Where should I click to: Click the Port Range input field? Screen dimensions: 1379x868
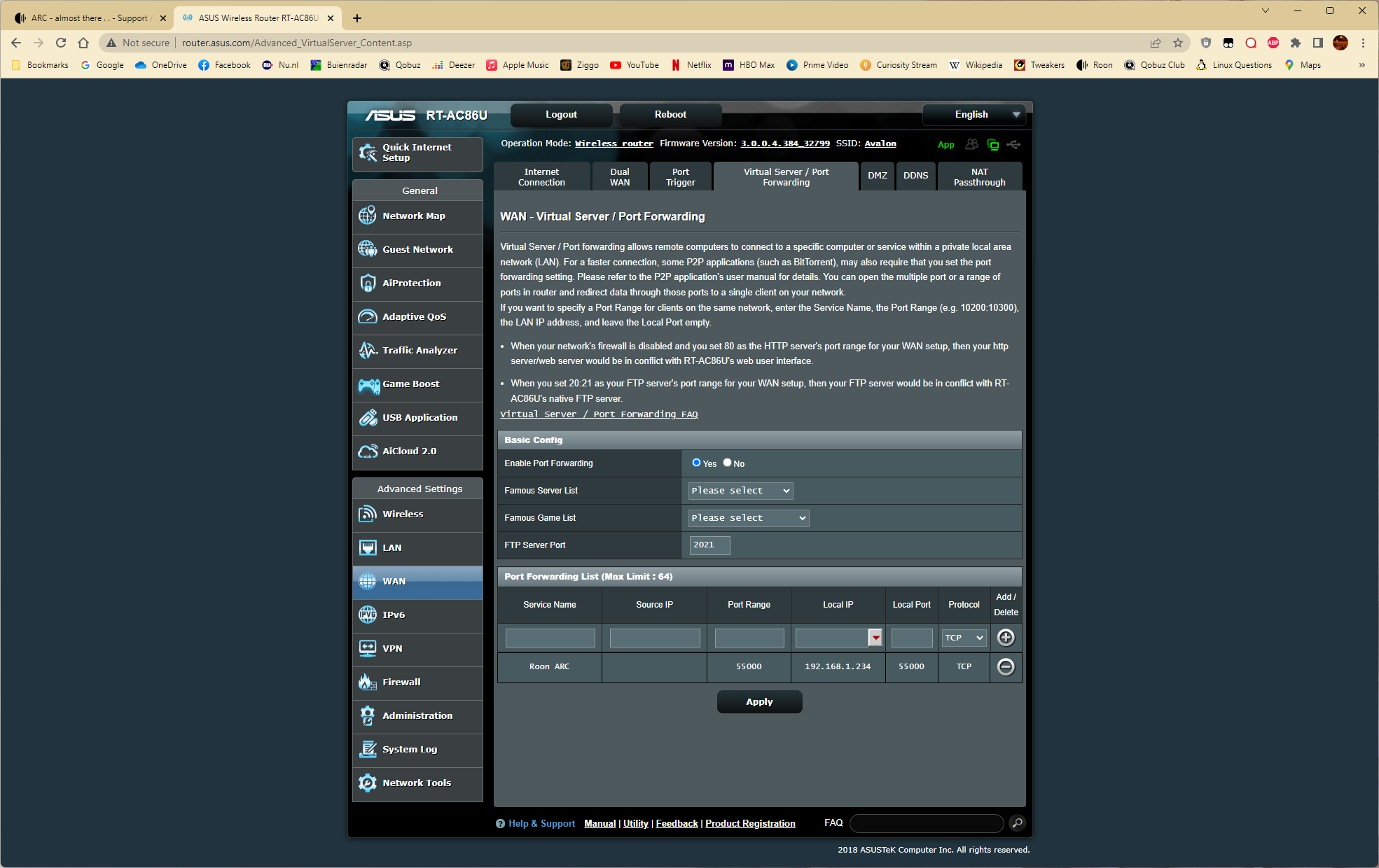pos(749,638)
